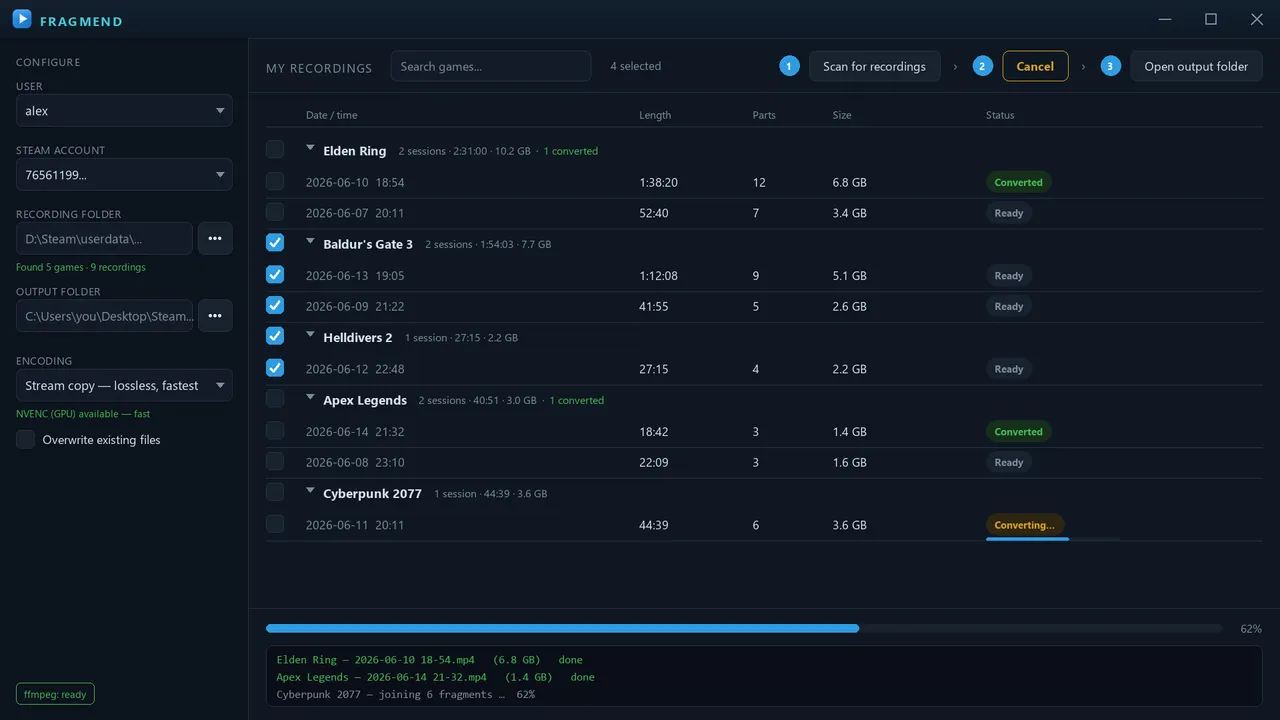Browse for the recording folder via ellipsis button
Viewport: 1280px width, 720px height.
pyautogui.click(x=215, y=238)
